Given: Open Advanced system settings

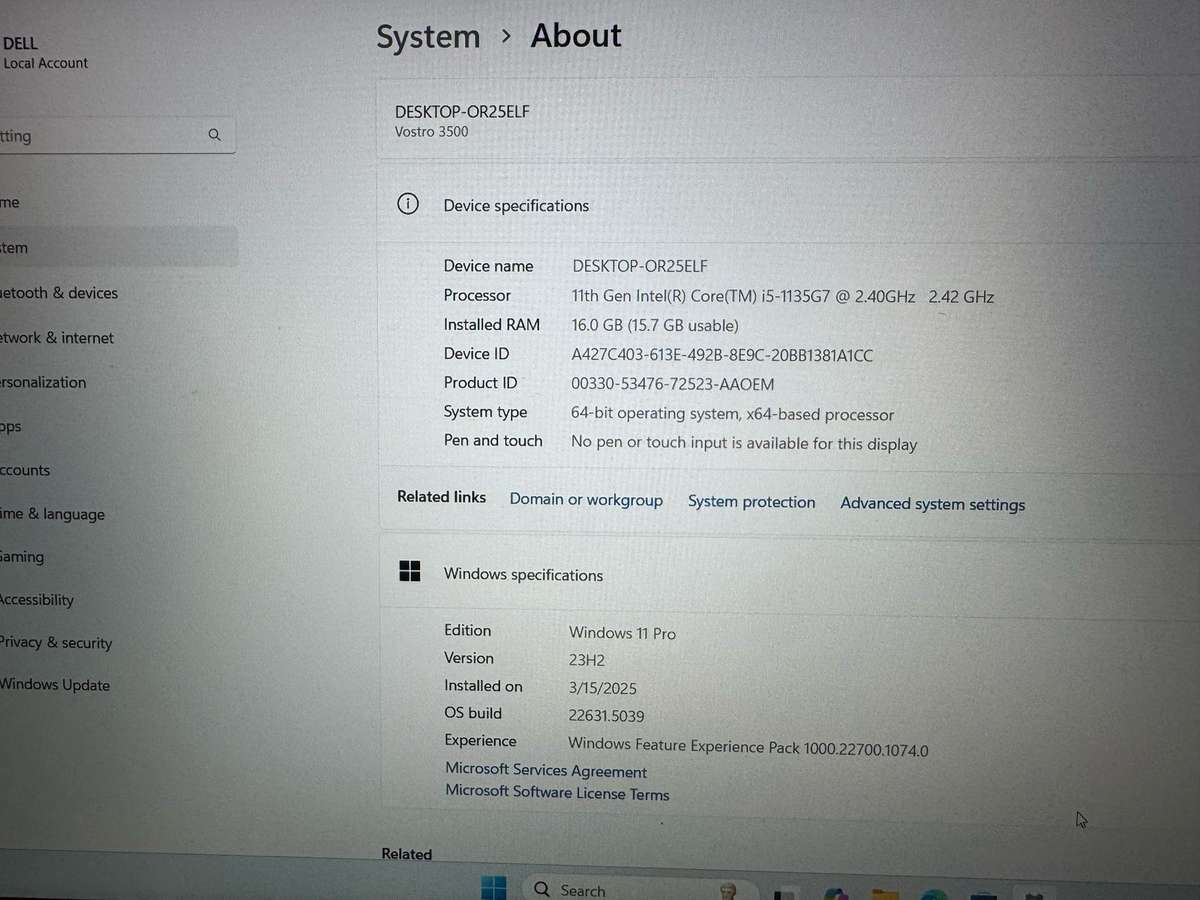Looking at the screenshot, I should point(932,504).
